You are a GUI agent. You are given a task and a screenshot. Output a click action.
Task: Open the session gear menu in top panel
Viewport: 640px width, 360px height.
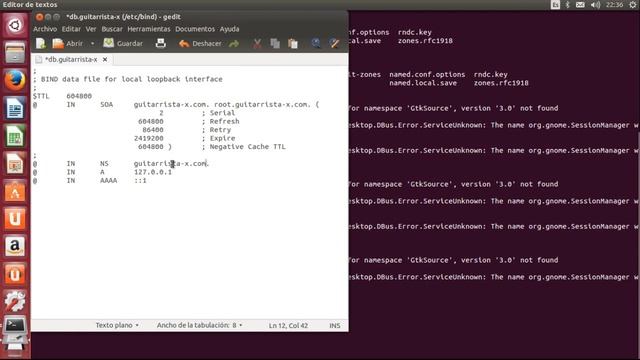(633, 5)
